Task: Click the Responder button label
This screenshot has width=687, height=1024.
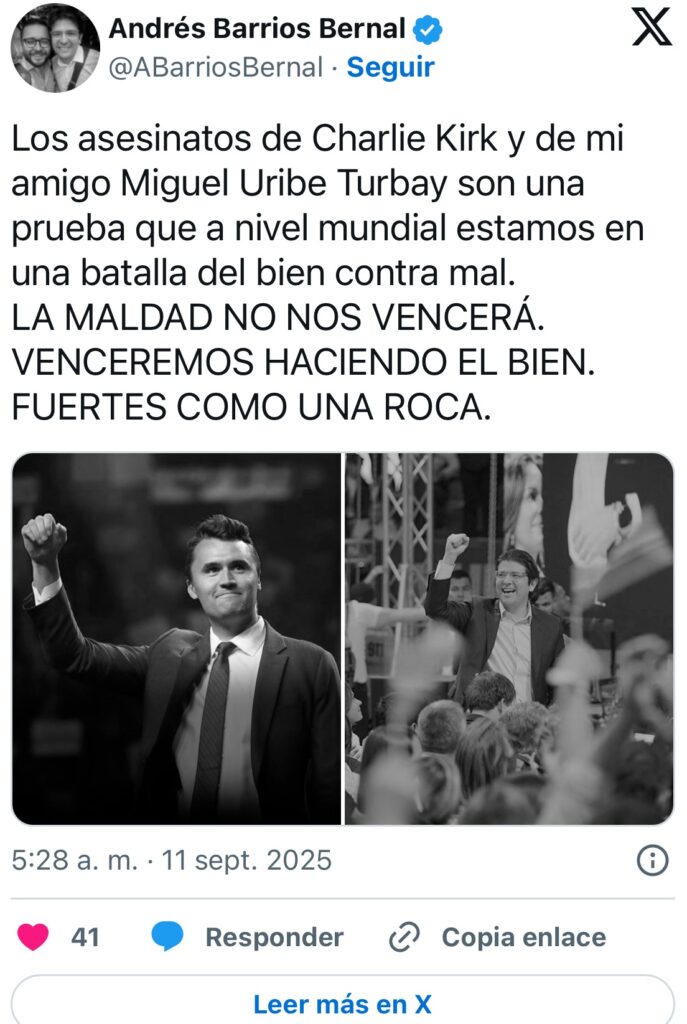Action: coord(274,937)
